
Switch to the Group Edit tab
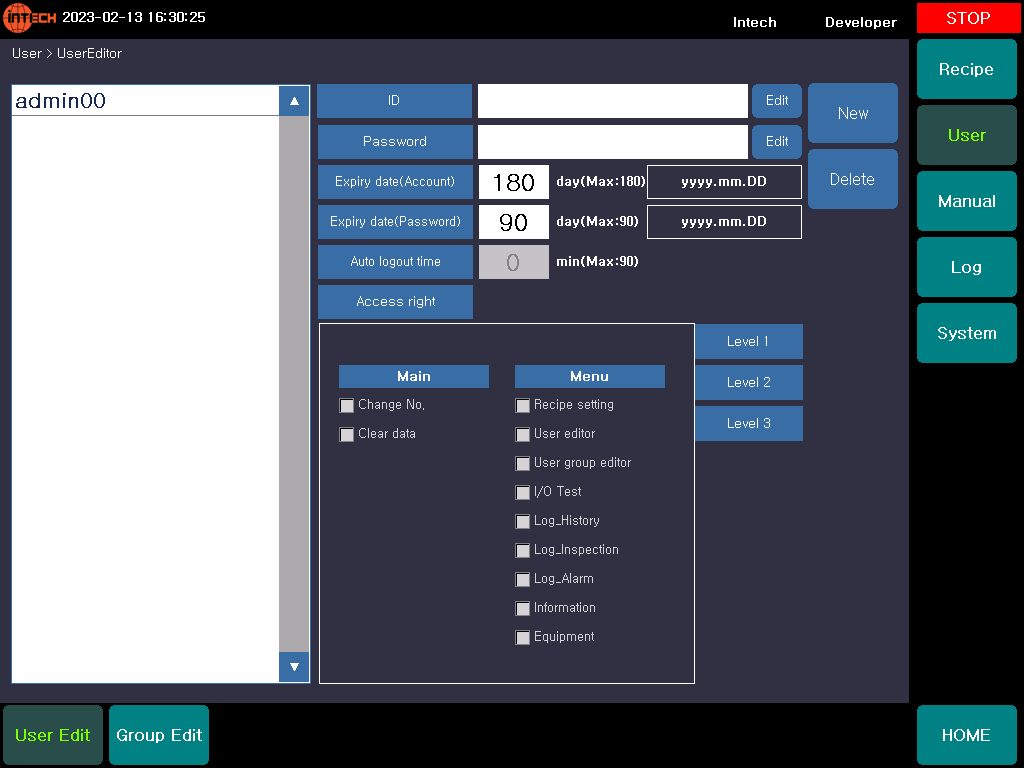[159, 735]
